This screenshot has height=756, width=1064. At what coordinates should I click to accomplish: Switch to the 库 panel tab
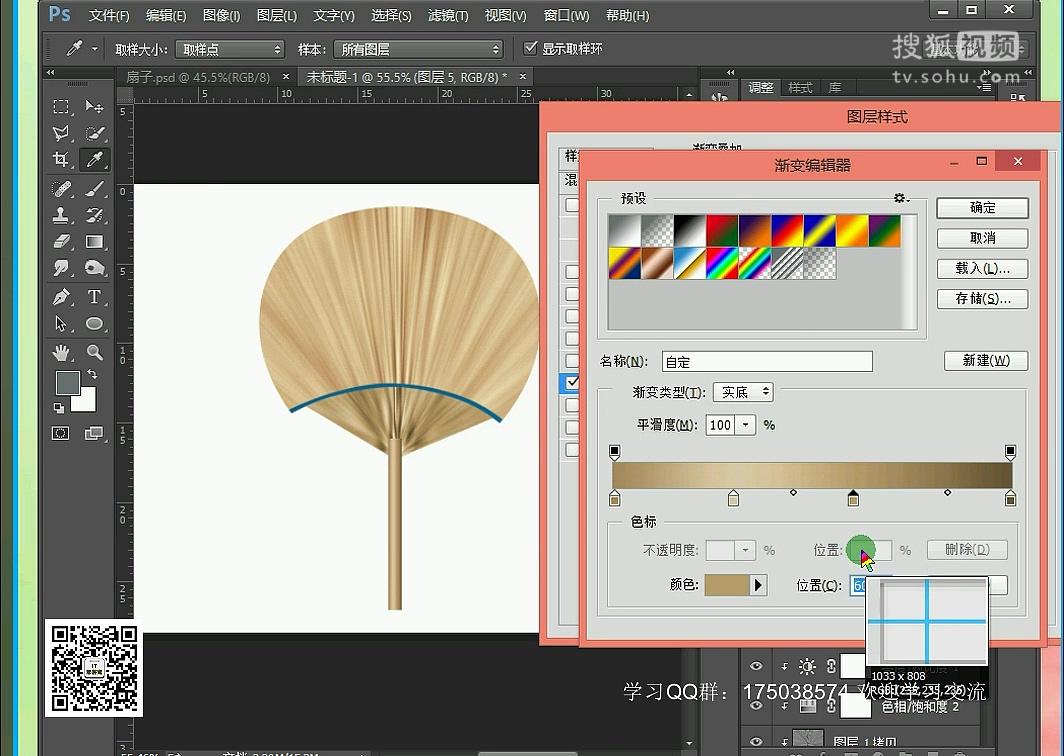[835, 88]
